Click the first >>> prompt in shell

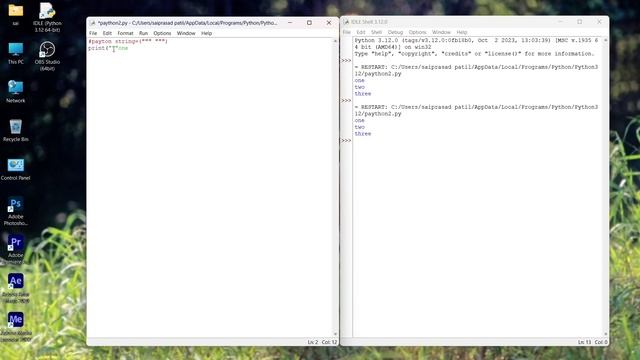coord(346,60)
